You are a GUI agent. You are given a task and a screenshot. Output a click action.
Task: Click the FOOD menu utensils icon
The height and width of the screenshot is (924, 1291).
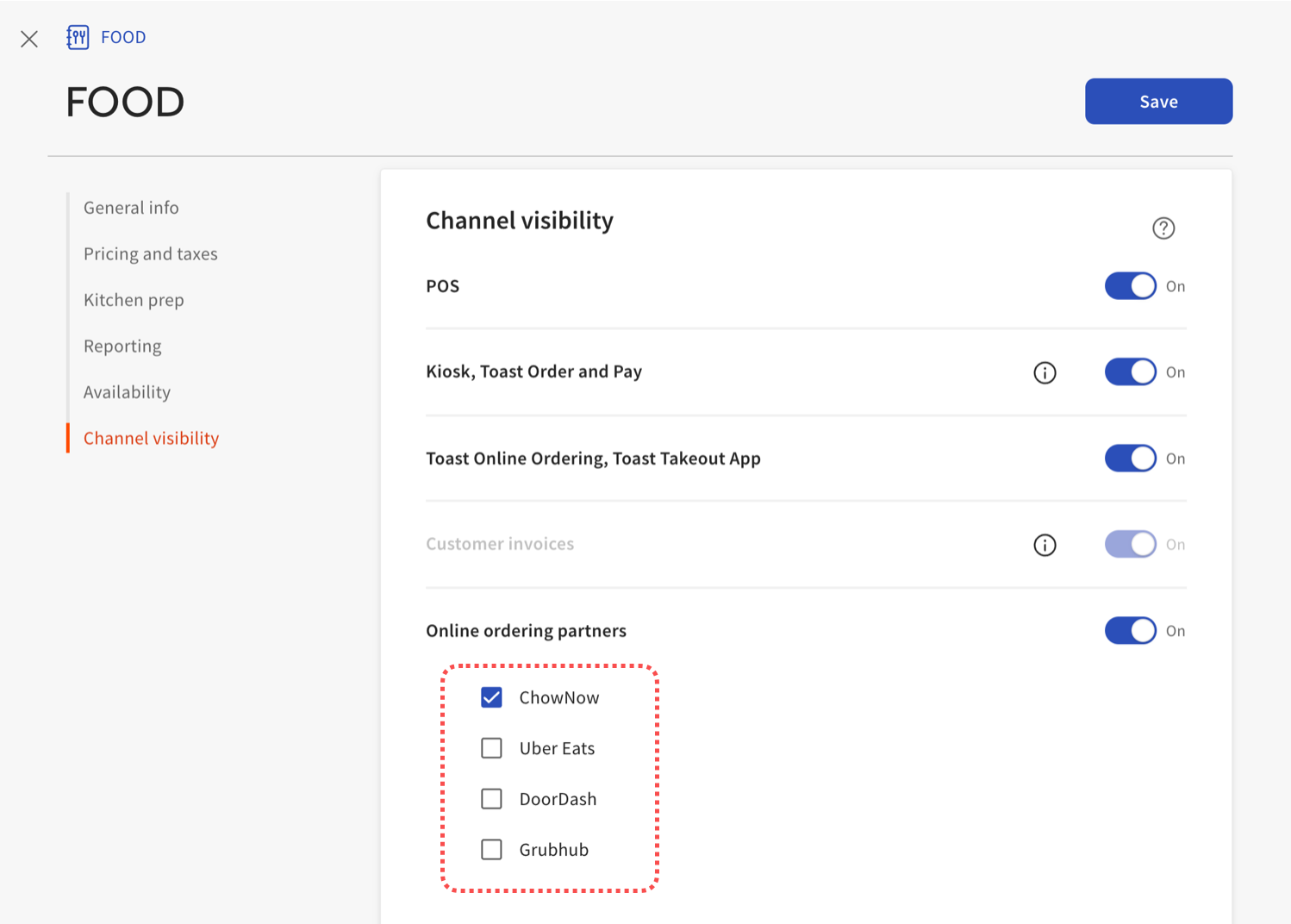[78, 37]
